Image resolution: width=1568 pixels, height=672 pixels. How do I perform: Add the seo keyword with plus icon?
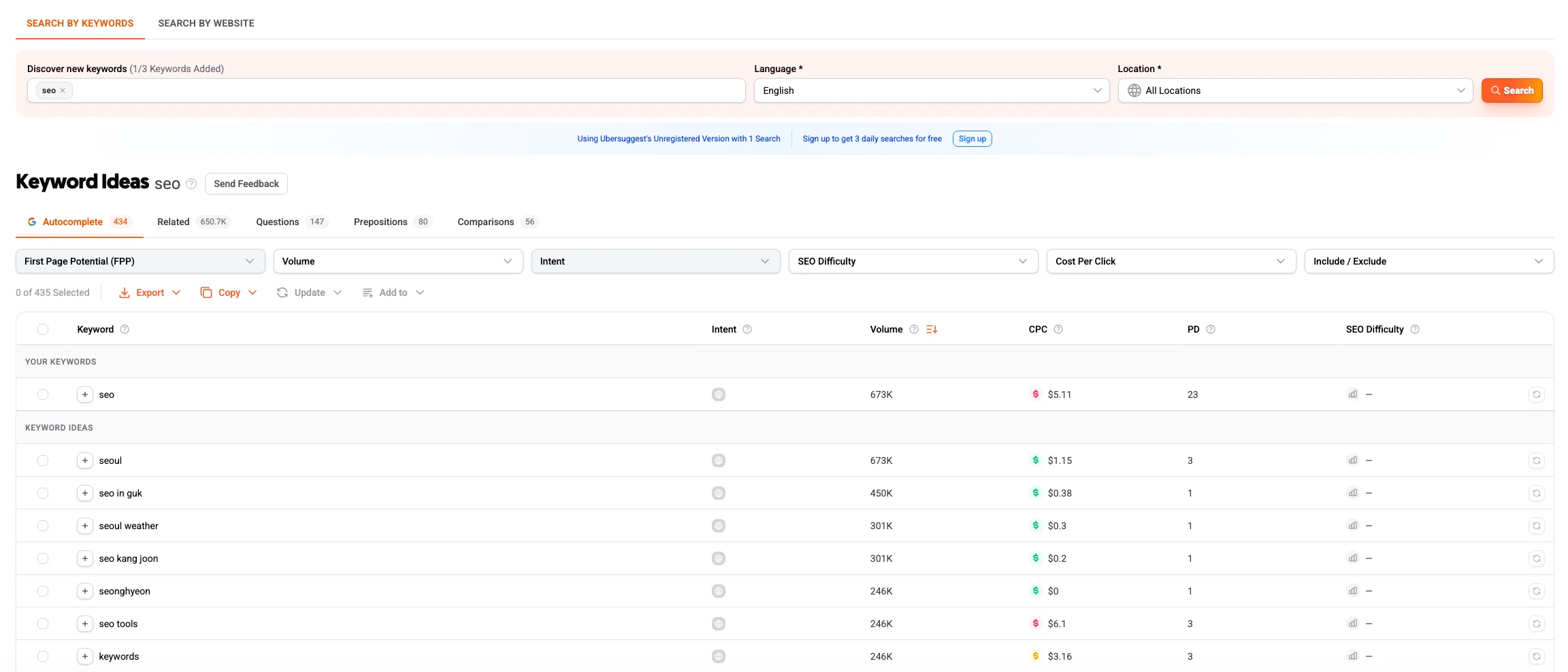(84, 394)
